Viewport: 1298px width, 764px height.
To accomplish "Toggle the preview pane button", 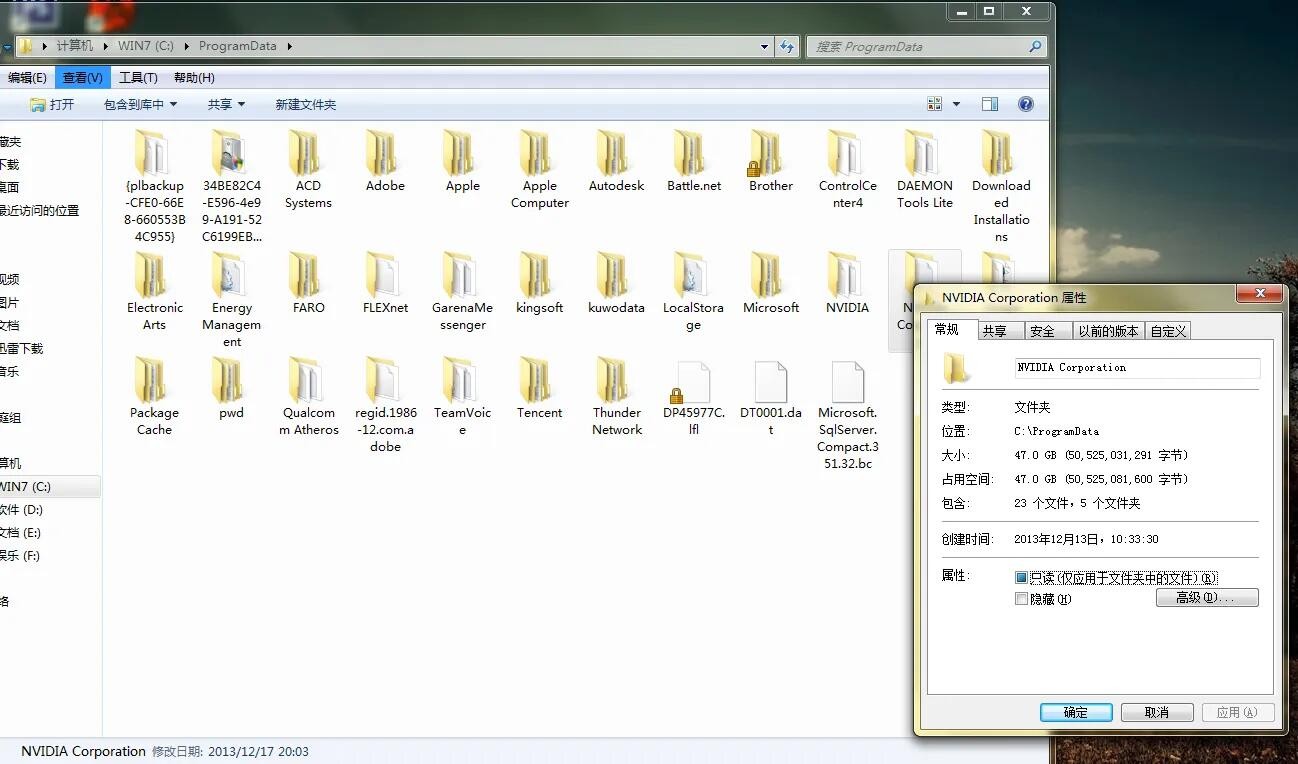I will (x=989, y=104).
